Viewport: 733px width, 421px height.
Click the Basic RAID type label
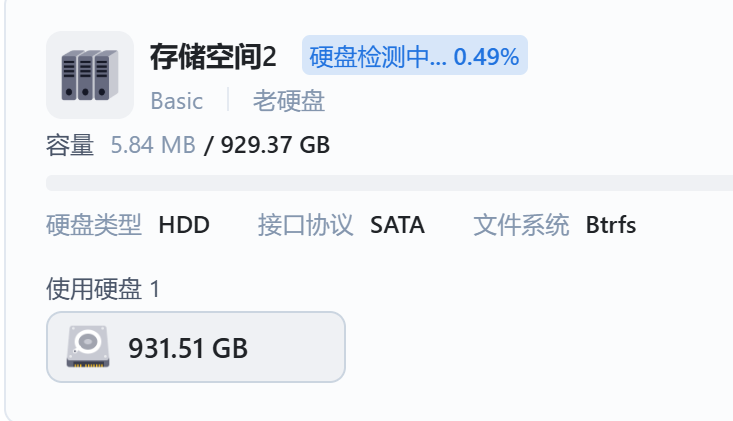[x=176, y=101]
